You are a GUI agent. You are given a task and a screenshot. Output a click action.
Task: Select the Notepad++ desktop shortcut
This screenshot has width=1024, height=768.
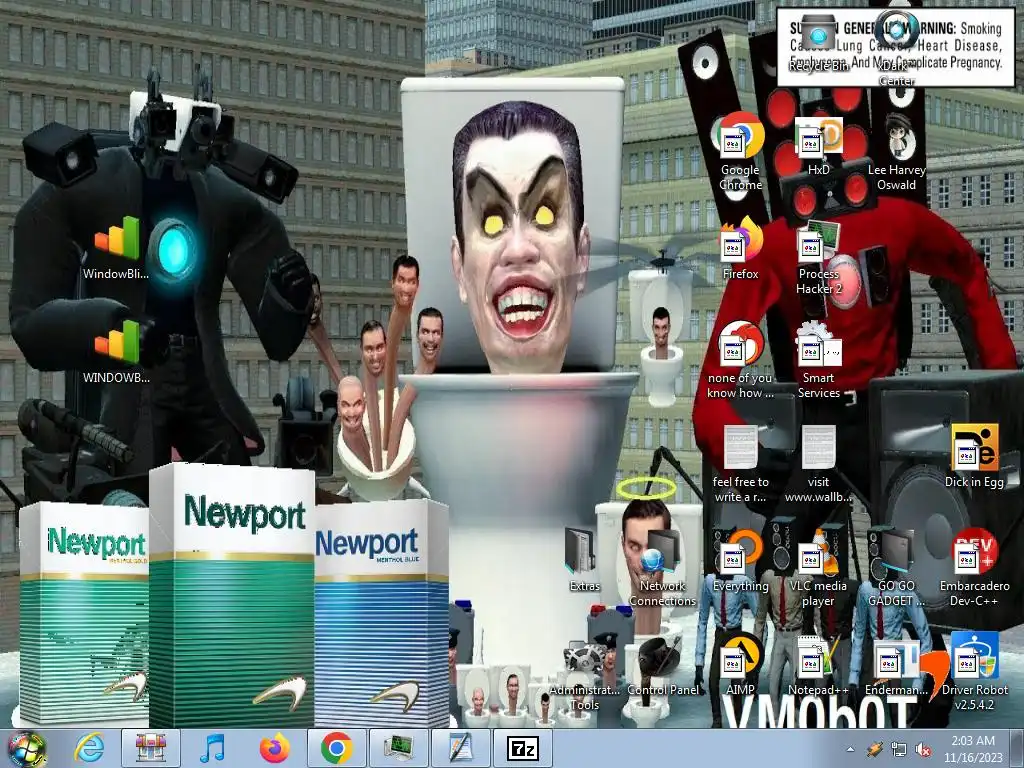coord(818,665)
